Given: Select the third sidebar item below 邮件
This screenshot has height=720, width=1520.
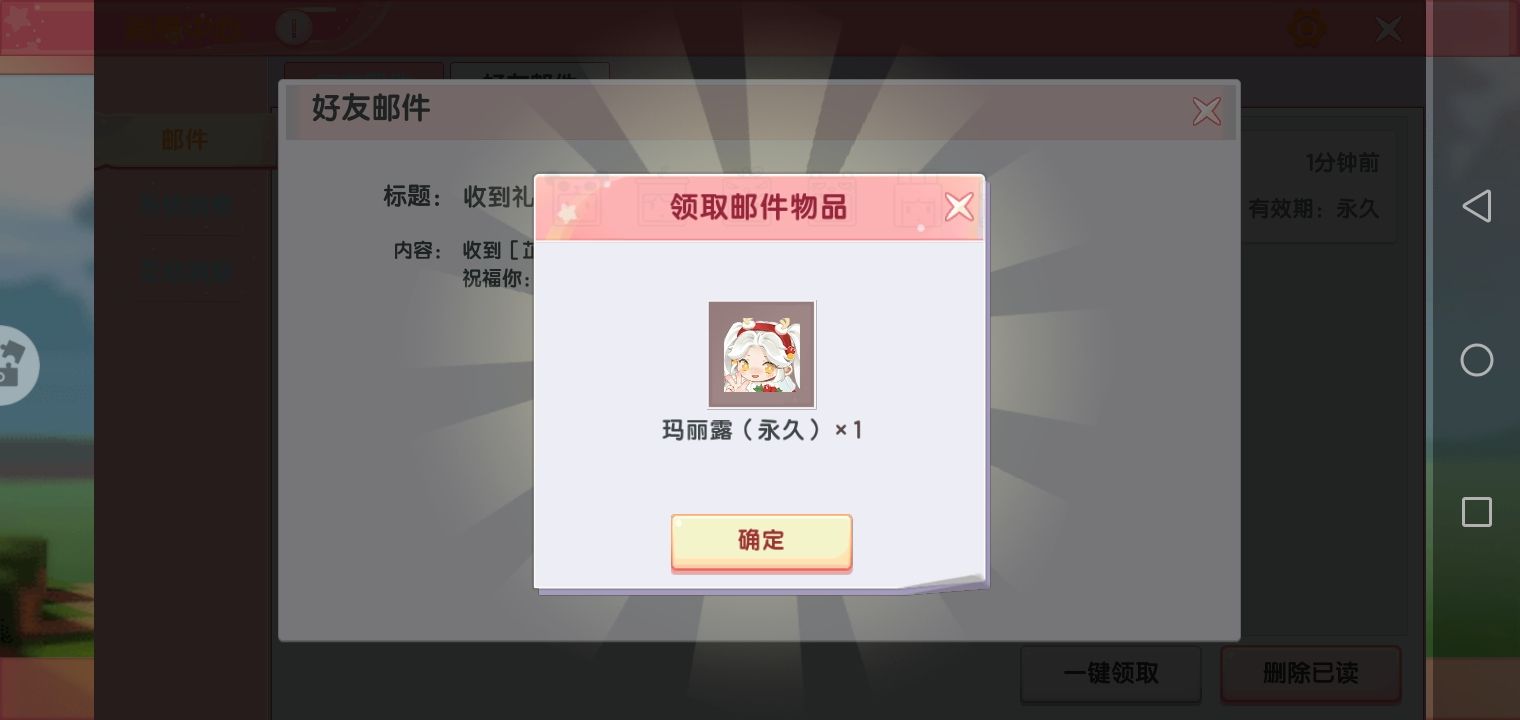Looking at the screenshot, I should (x=186, y=271).
